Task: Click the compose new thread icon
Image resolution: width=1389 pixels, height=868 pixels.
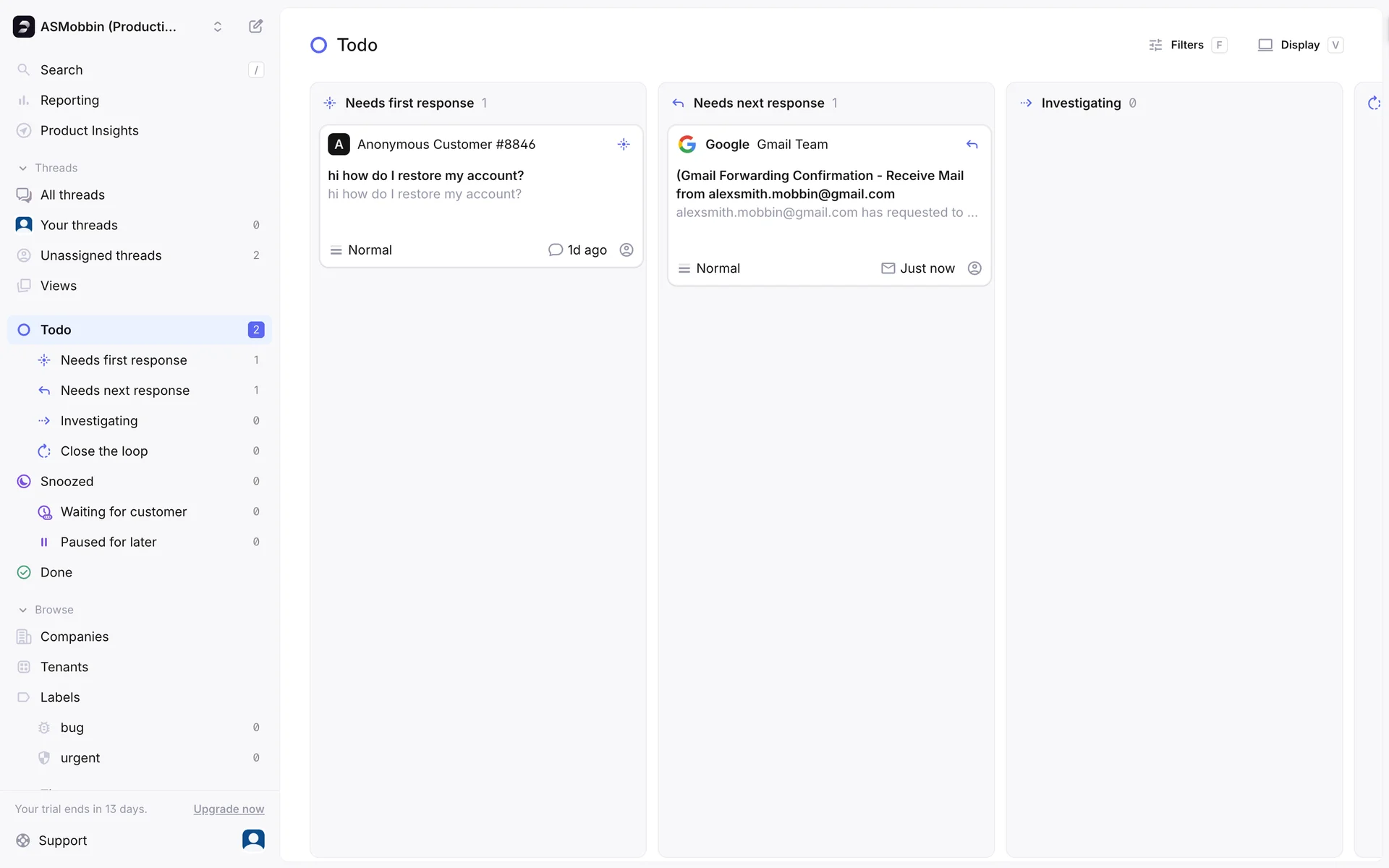Action: click(x=255, y=27)
